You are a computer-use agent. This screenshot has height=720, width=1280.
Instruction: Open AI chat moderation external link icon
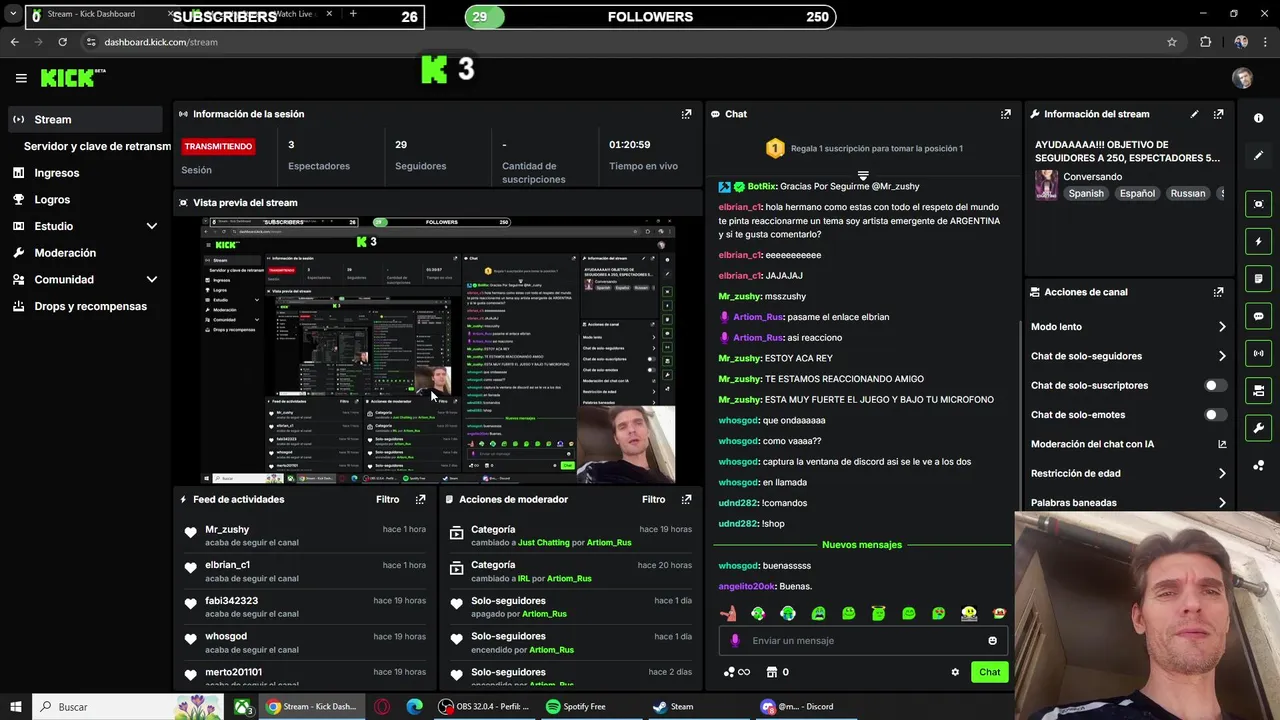point(1222,444)
